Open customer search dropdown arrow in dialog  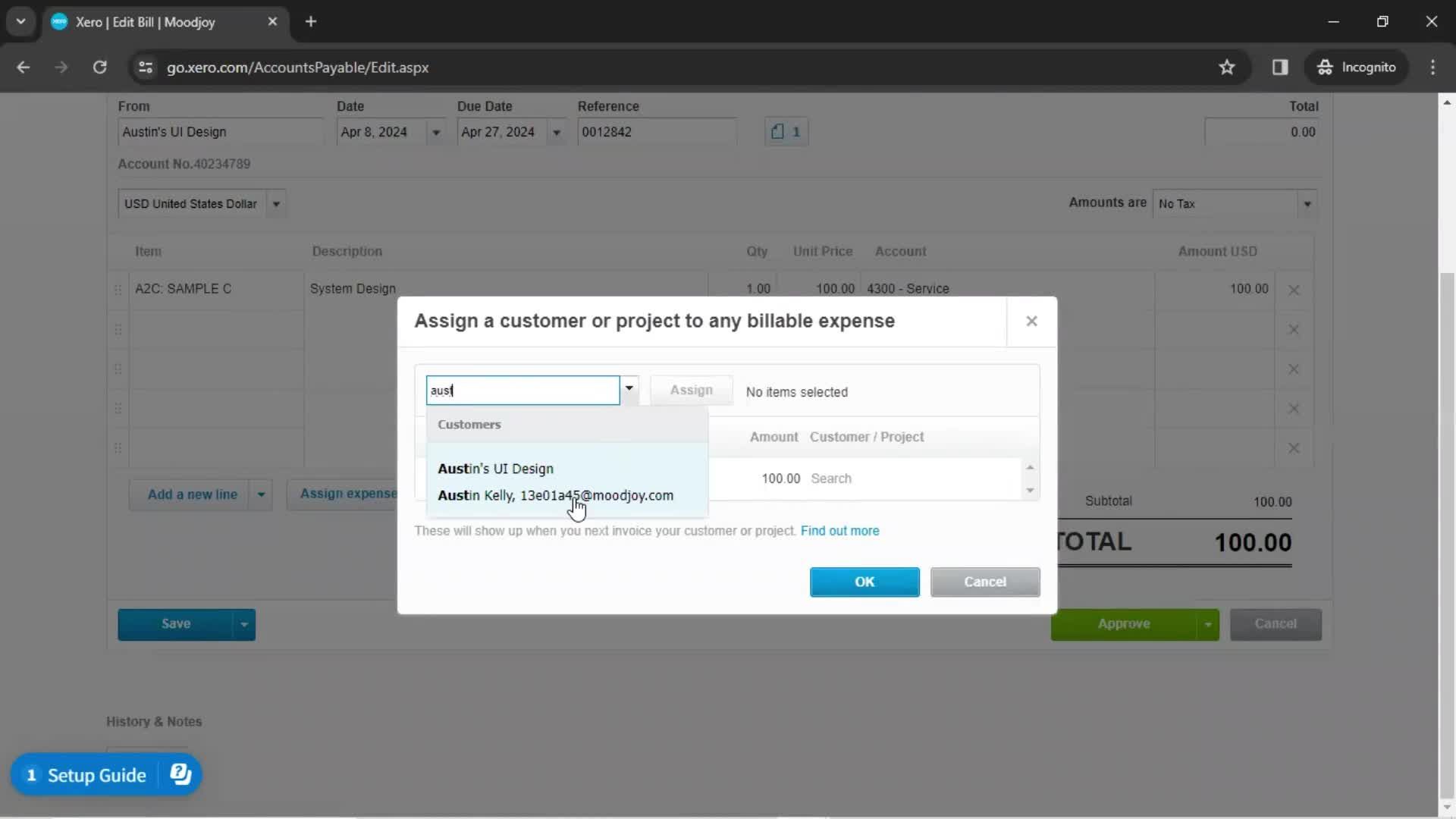point(629,390)
